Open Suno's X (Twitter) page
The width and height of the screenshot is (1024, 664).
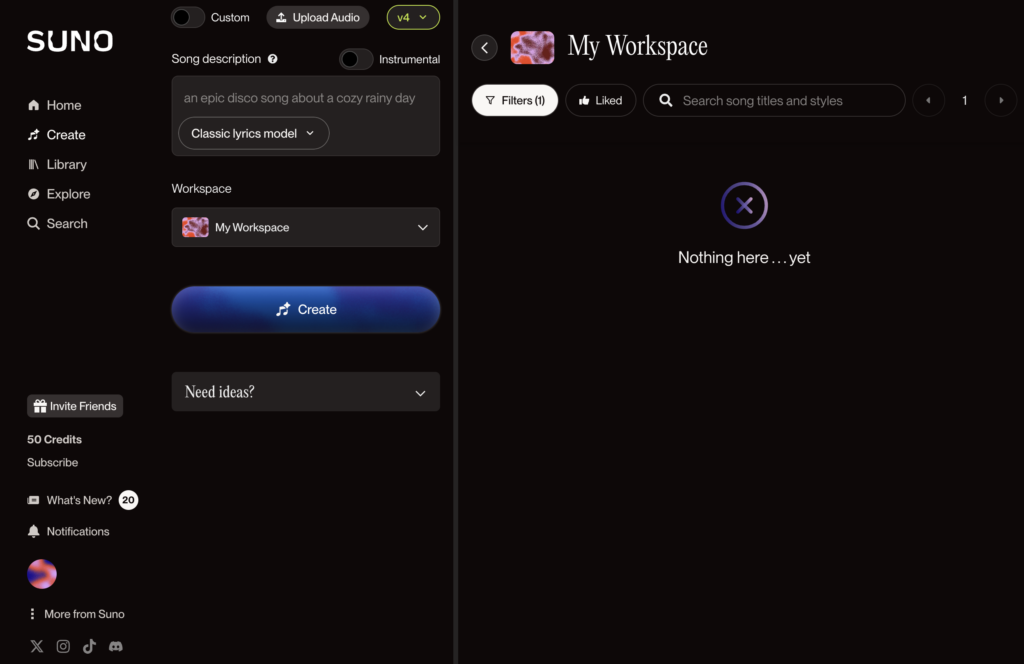pyautogui.click(x=37, y=646)
